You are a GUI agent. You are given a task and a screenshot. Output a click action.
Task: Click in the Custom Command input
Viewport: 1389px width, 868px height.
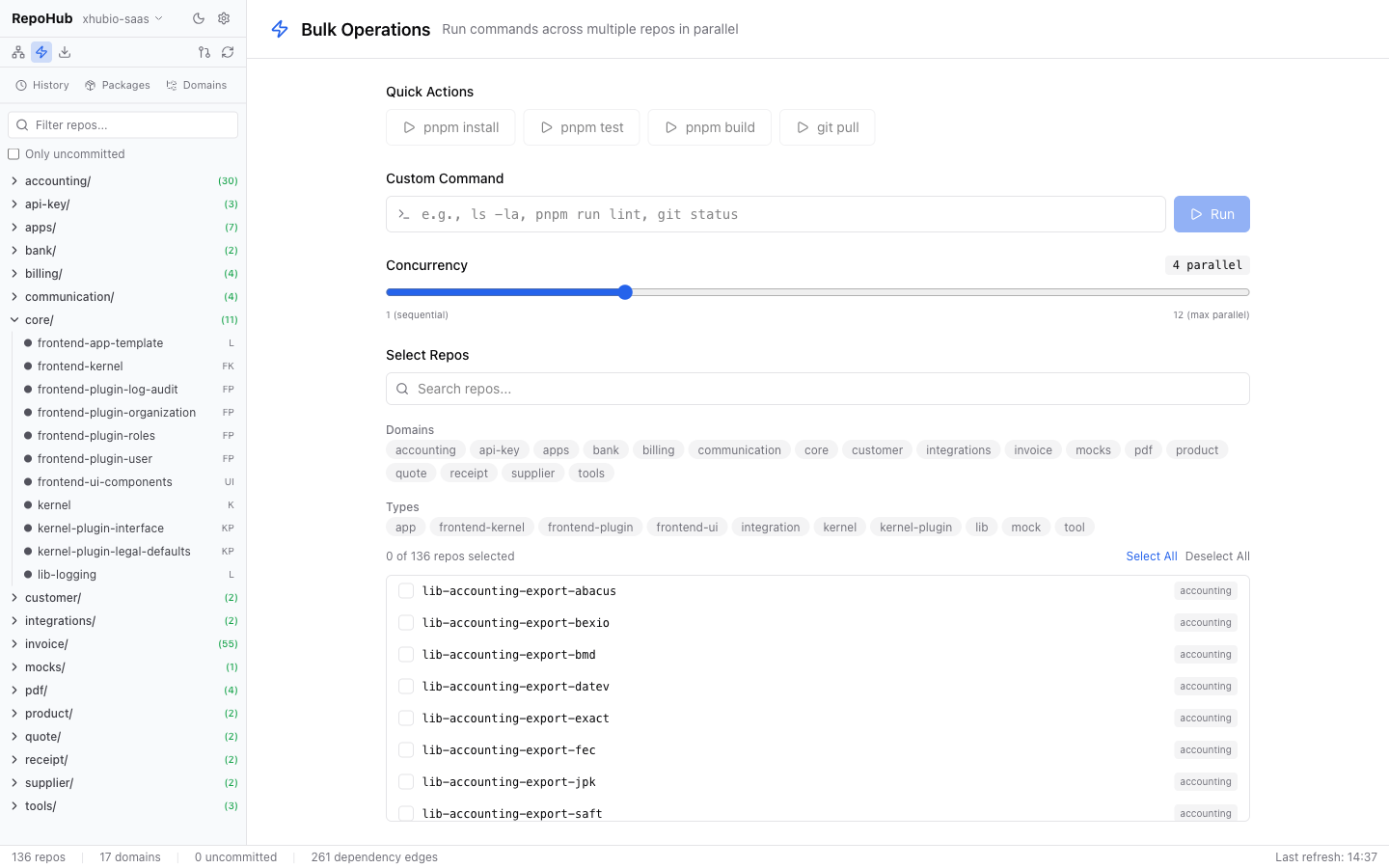[x=776, y=214]
